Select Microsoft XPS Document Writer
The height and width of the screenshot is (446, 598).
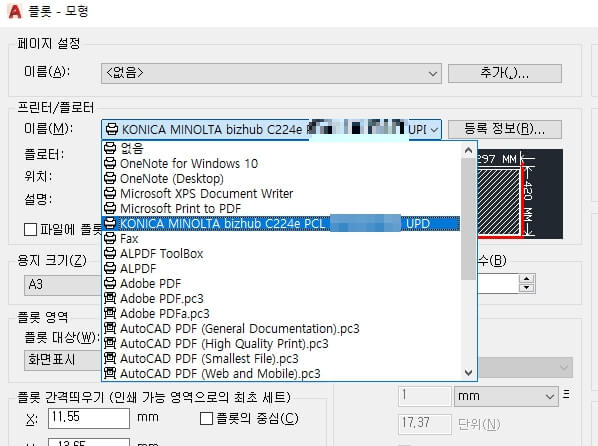[281, 193]
